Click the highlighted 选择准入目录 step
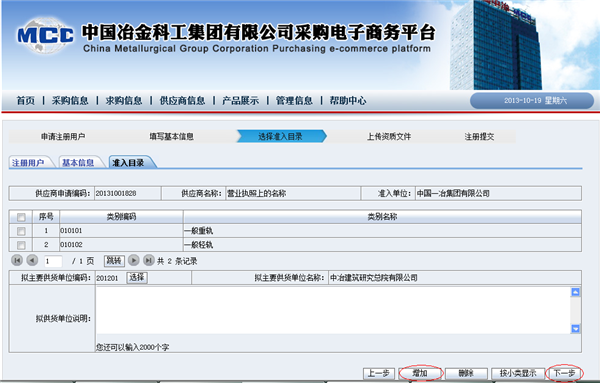 pos(281,136)
